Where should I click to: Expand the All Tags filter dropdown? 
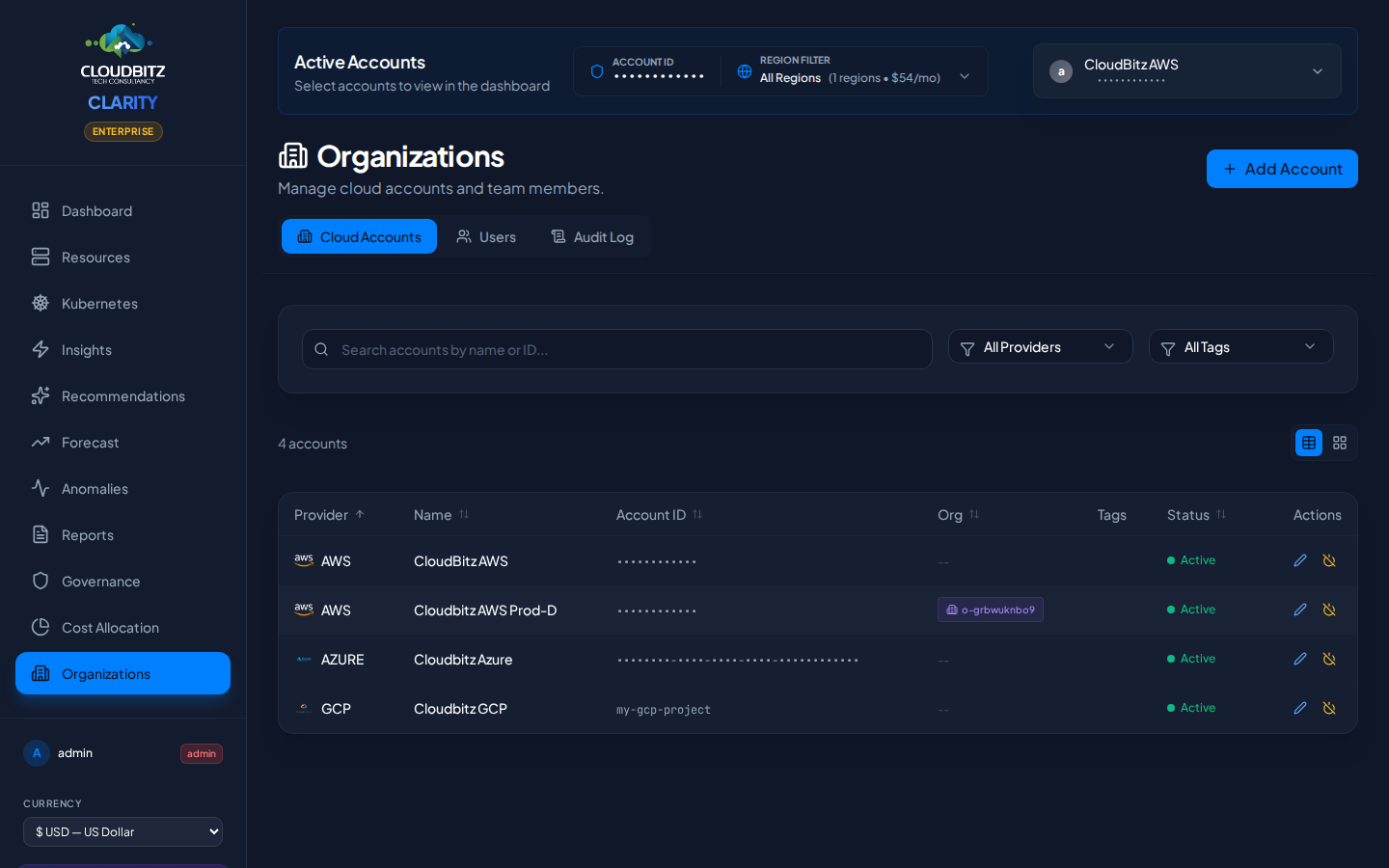[x=1240, y=346]
